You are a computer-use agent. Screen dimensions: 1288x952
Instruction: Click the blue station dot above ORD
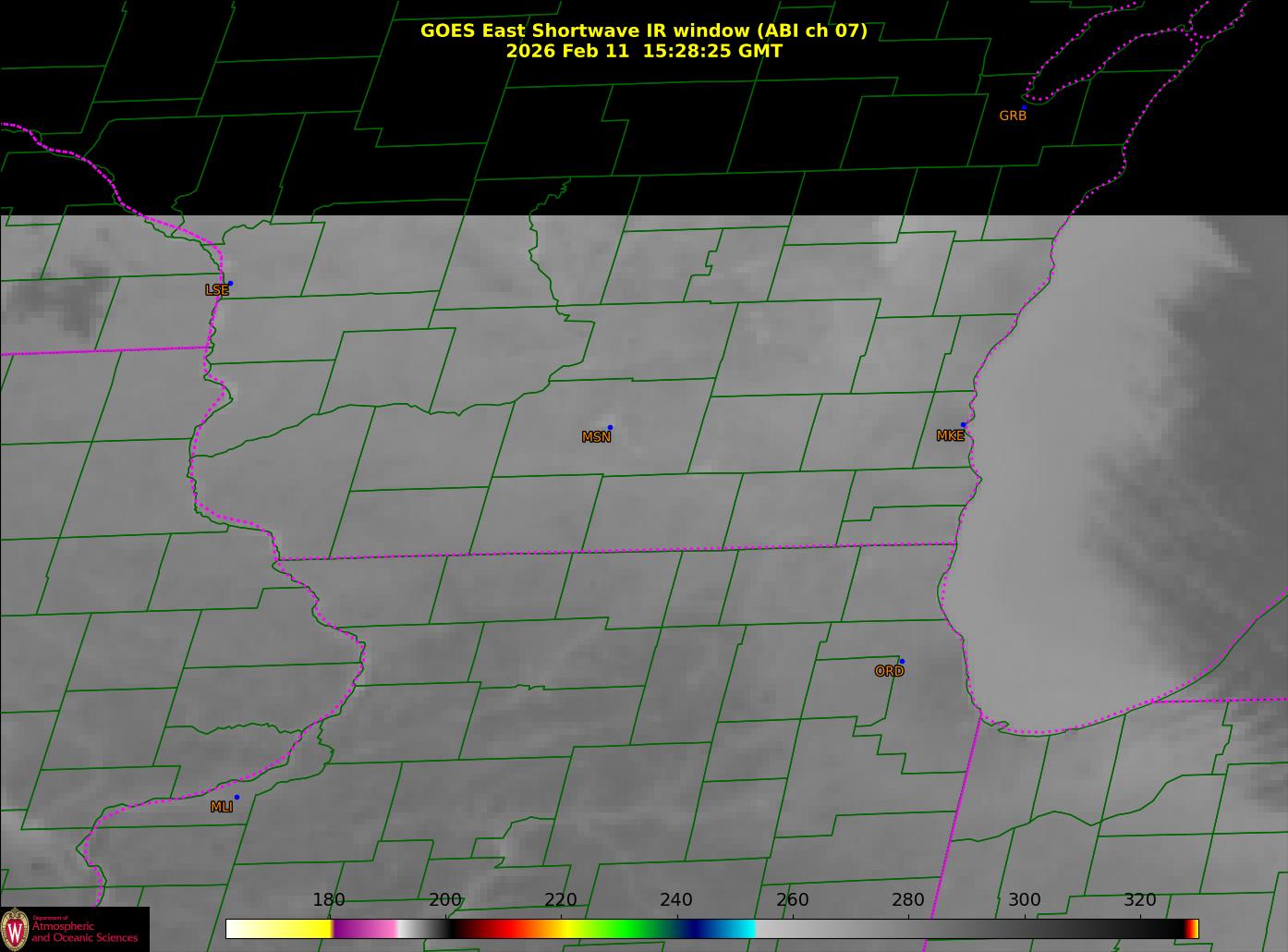(902, 662)
